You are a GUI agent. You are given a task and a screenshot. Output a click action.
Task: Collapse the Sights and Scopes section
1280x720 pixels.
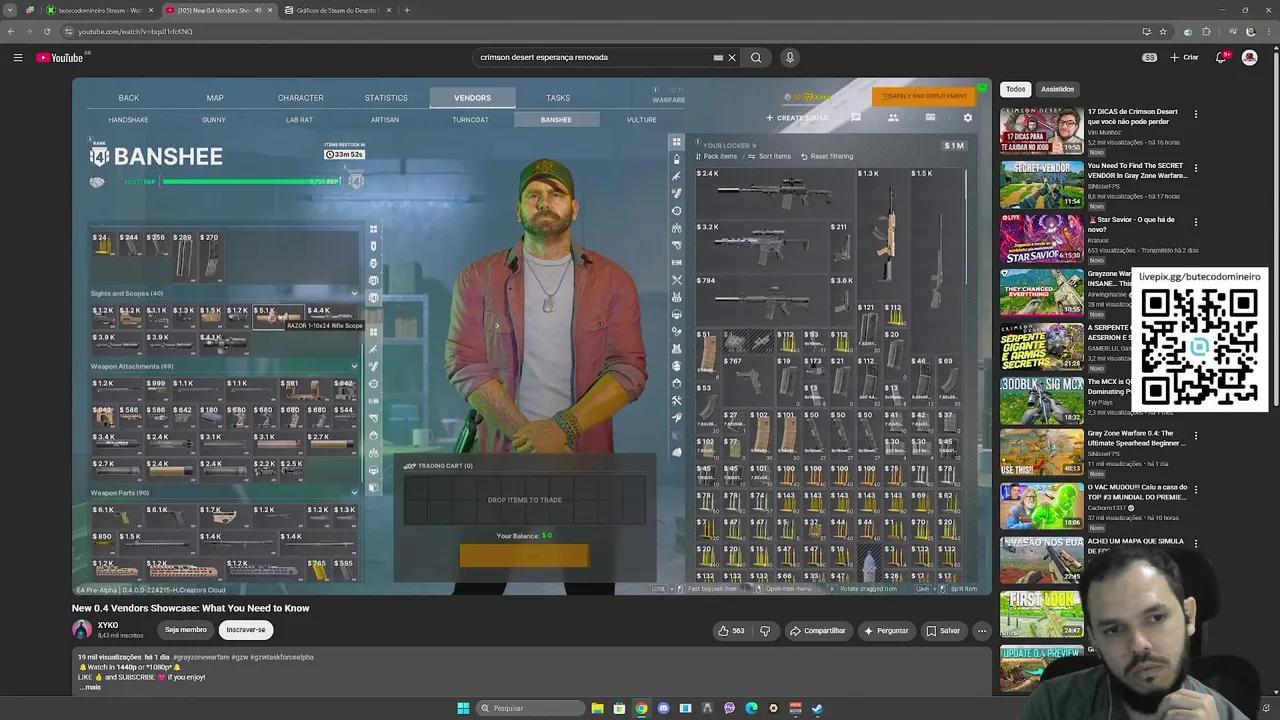pos(354,294)
